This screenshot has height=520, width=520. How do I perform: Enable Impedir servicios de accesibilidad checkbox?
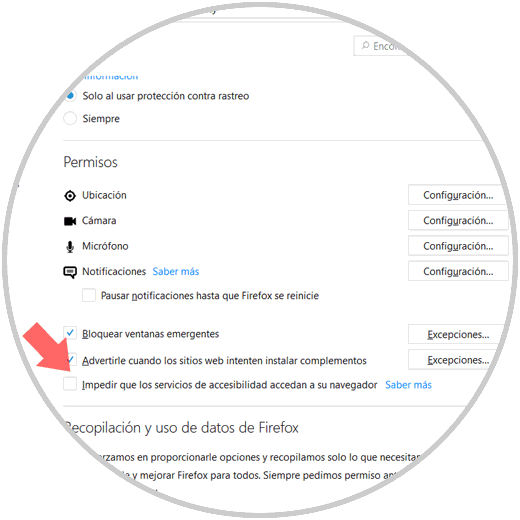click(70, 384)
